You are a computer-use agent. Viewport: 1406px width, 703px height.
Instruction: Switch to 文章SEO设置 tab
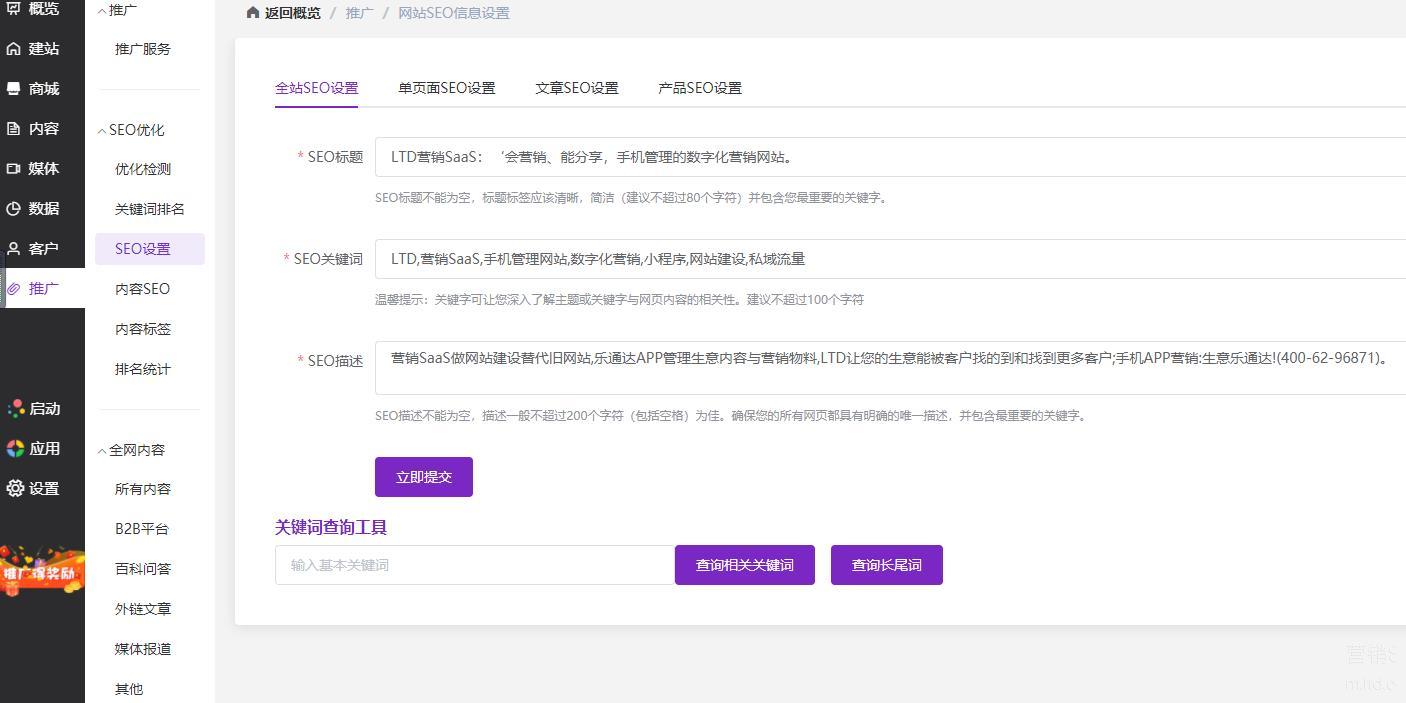click(576, 88)
